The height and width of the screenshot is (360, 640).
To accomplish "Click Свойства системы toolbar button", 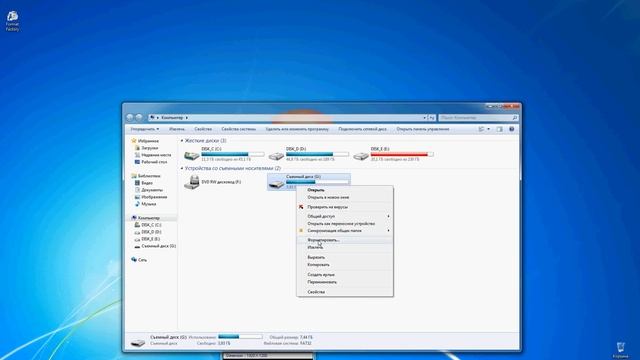I will click(x=238, y=129).
